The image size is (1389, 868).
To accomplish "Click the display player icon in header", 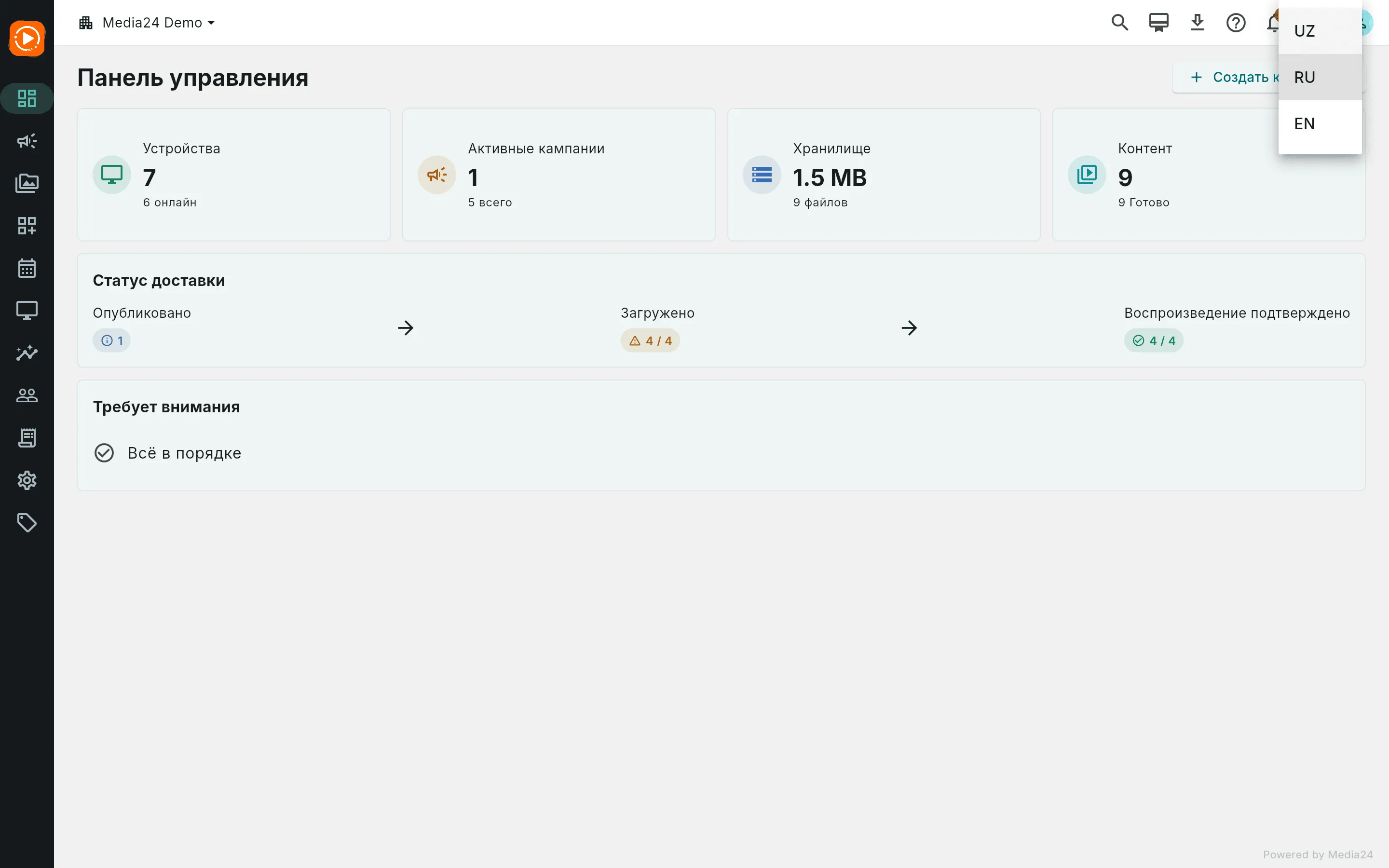I will click(x=1159, y=22).
